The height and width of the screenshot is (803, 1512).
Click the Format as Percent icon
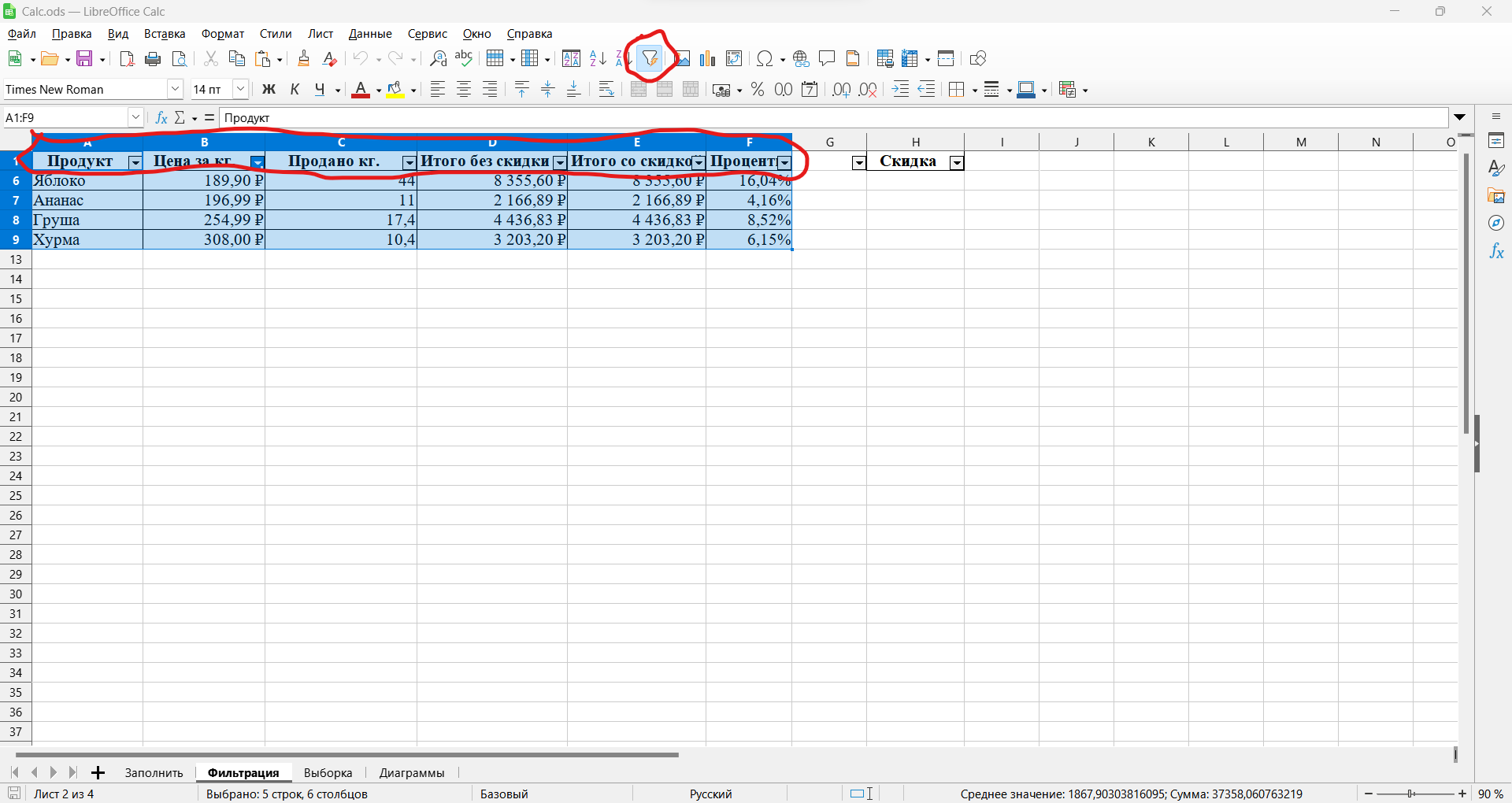pyautogui.click(x=758, y=89)
